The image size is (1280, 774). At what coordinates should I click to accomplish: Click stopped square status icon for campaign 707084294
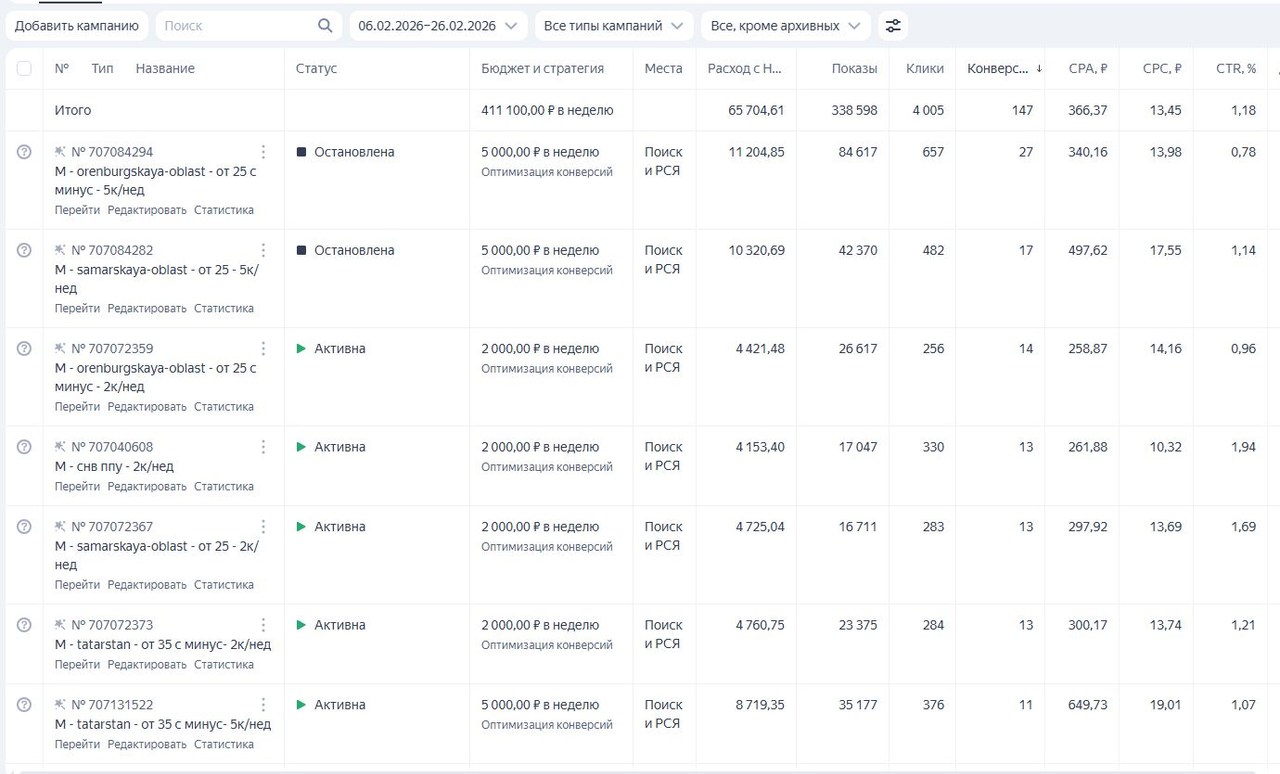pyautogui.click(x=301, y=152)
